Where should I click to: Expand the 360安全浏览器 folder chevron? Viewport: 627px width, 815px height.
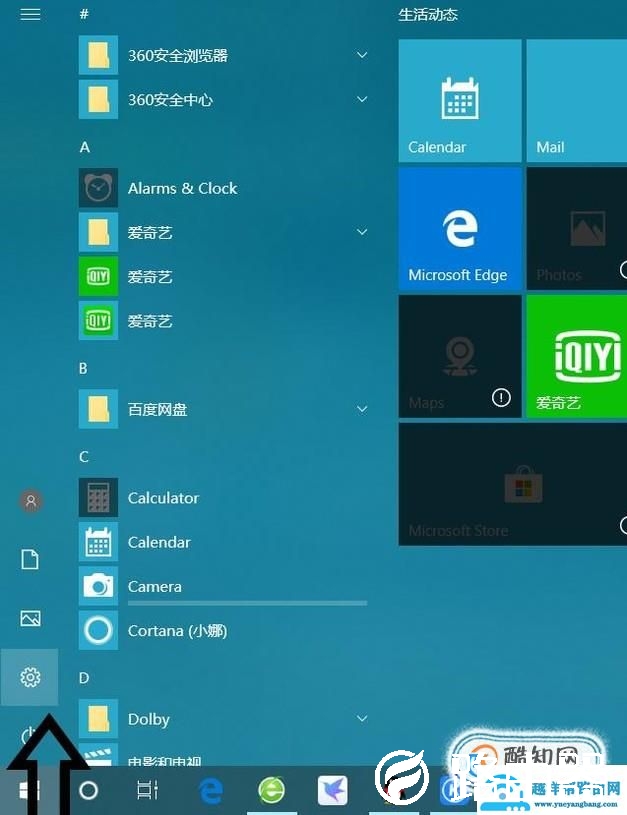(362, 55)
